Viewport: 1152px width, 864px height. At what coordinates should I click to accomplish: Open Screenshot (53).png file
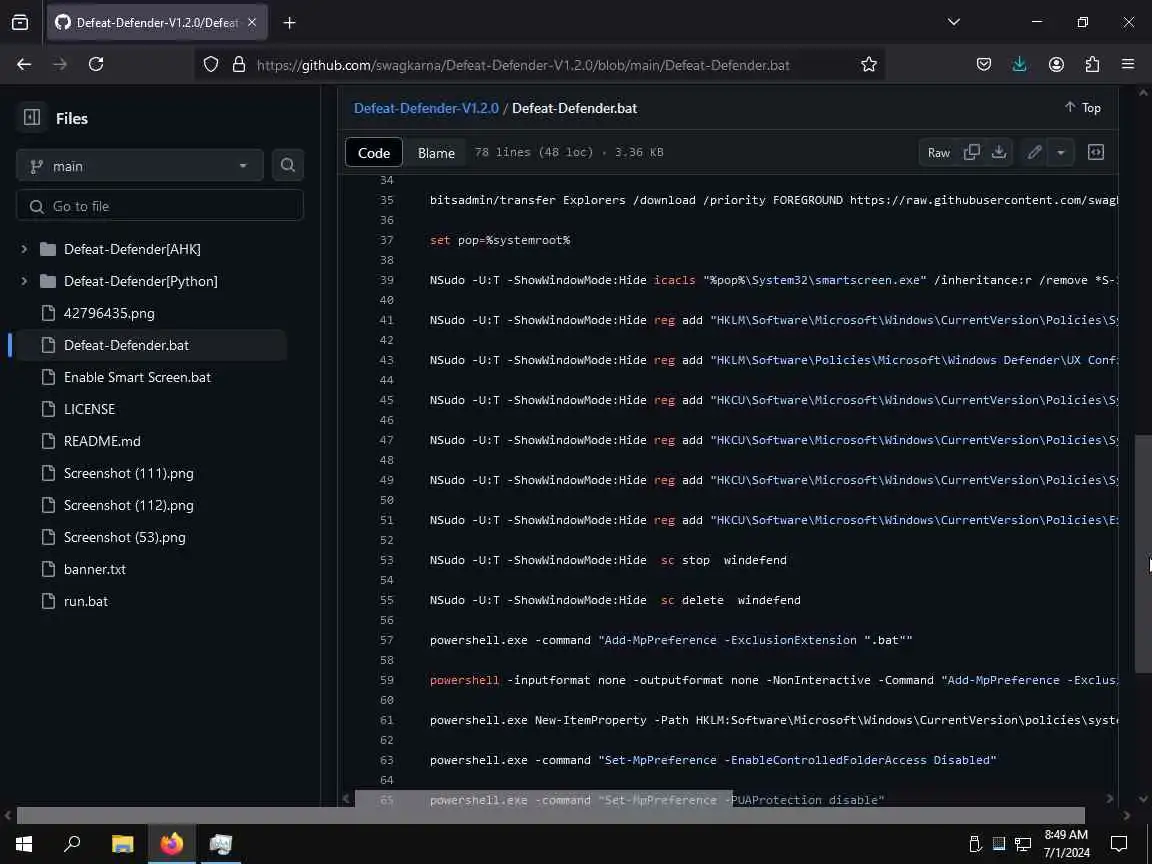tap(125, 537)
